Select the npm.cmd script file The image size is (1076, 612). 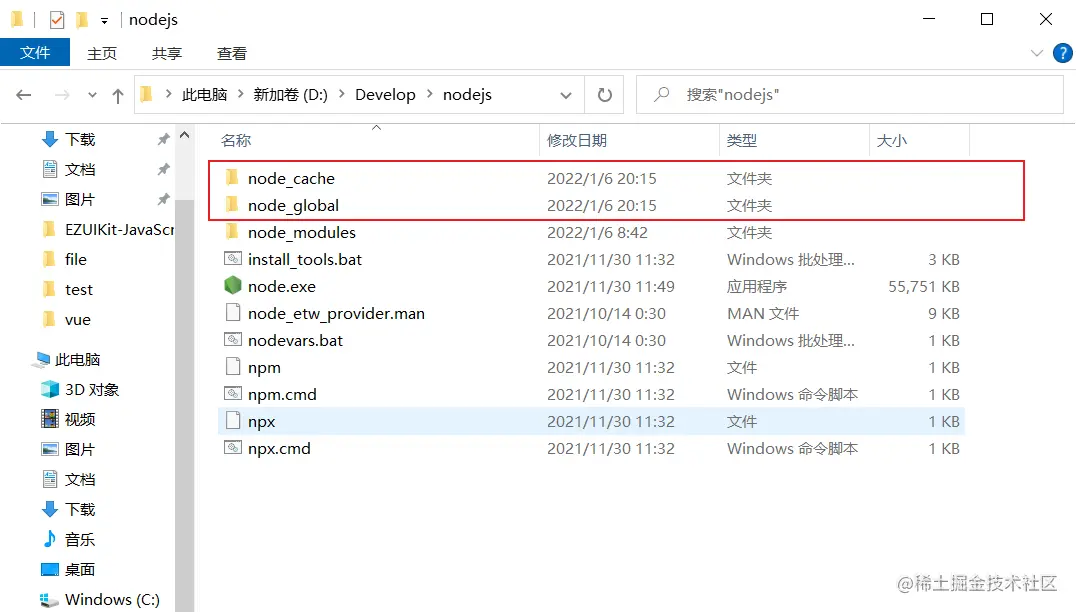(281, 394)
